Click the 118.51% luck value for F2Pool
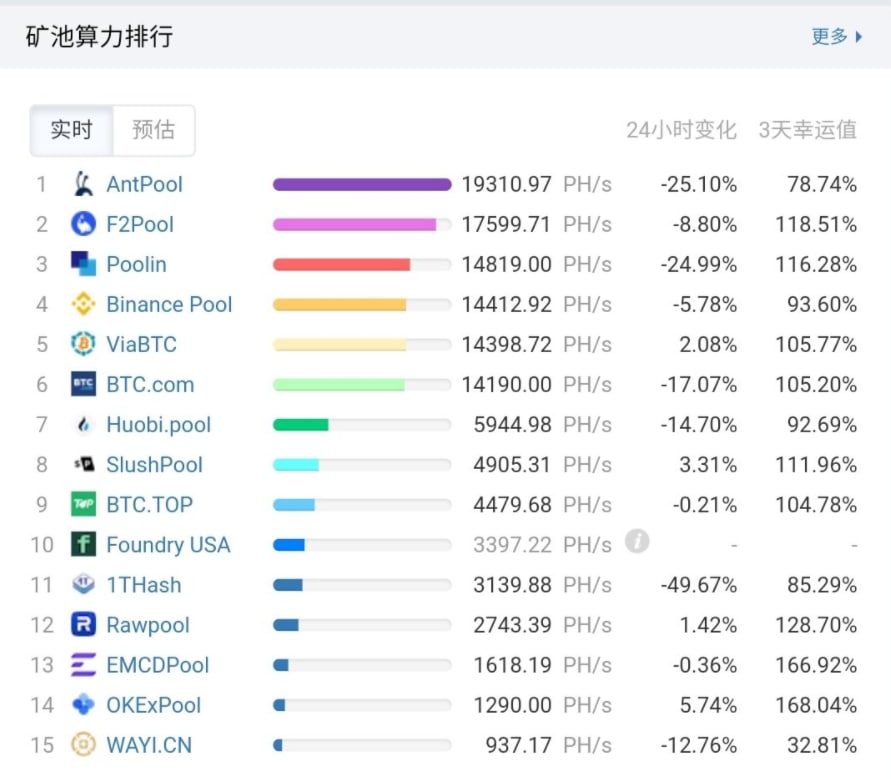This screenshot has width=891, height=779. (x=816, y=224)
